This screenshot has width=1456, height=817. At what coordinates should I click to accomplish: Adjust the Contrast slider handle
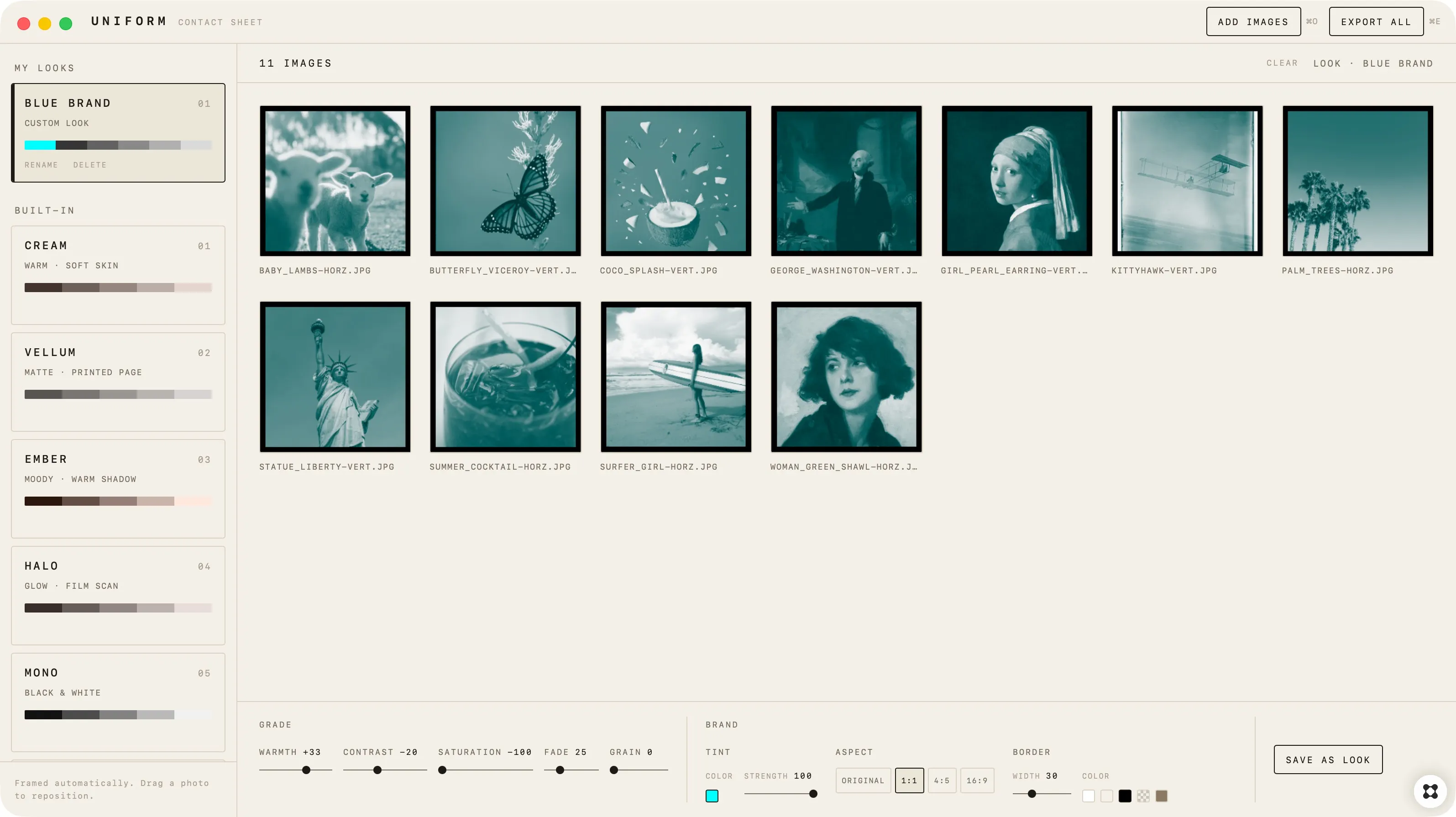pos(377,770)
